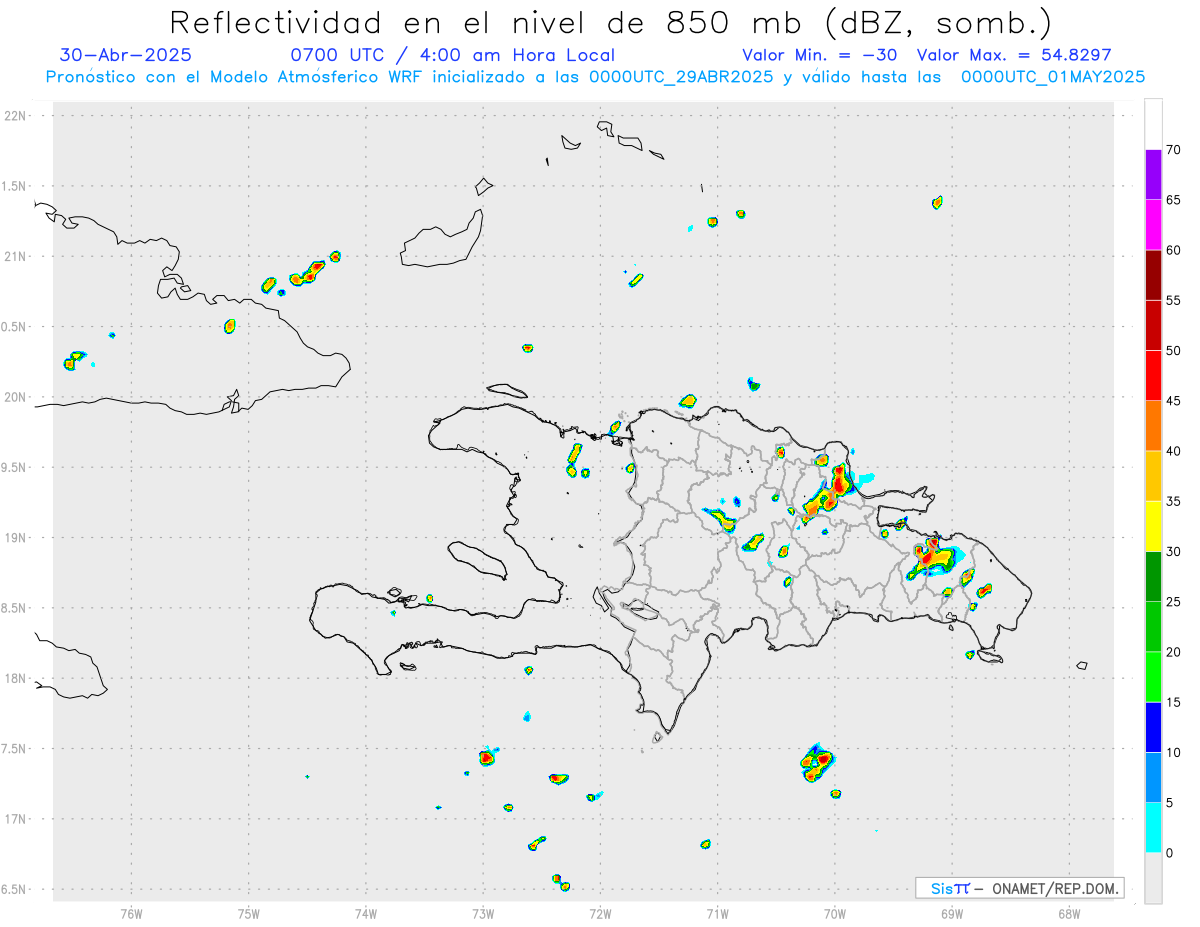Select the colorbar value '35'

coord(1173,501)
